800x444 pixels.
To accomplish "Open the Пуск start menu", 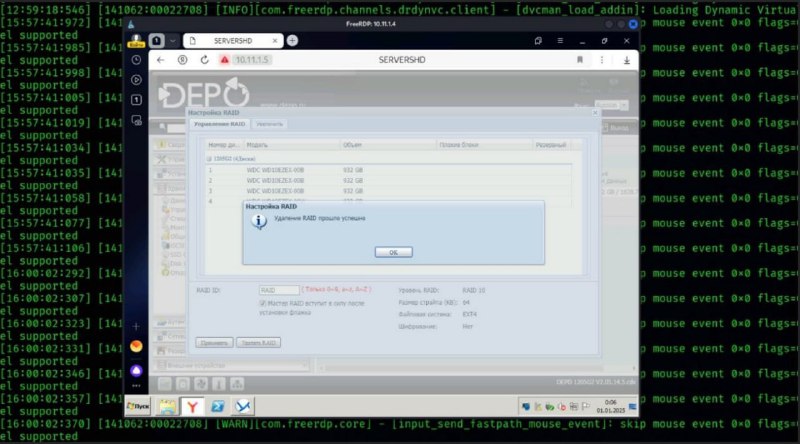I will pyautogui.click(x=138, y=406).
